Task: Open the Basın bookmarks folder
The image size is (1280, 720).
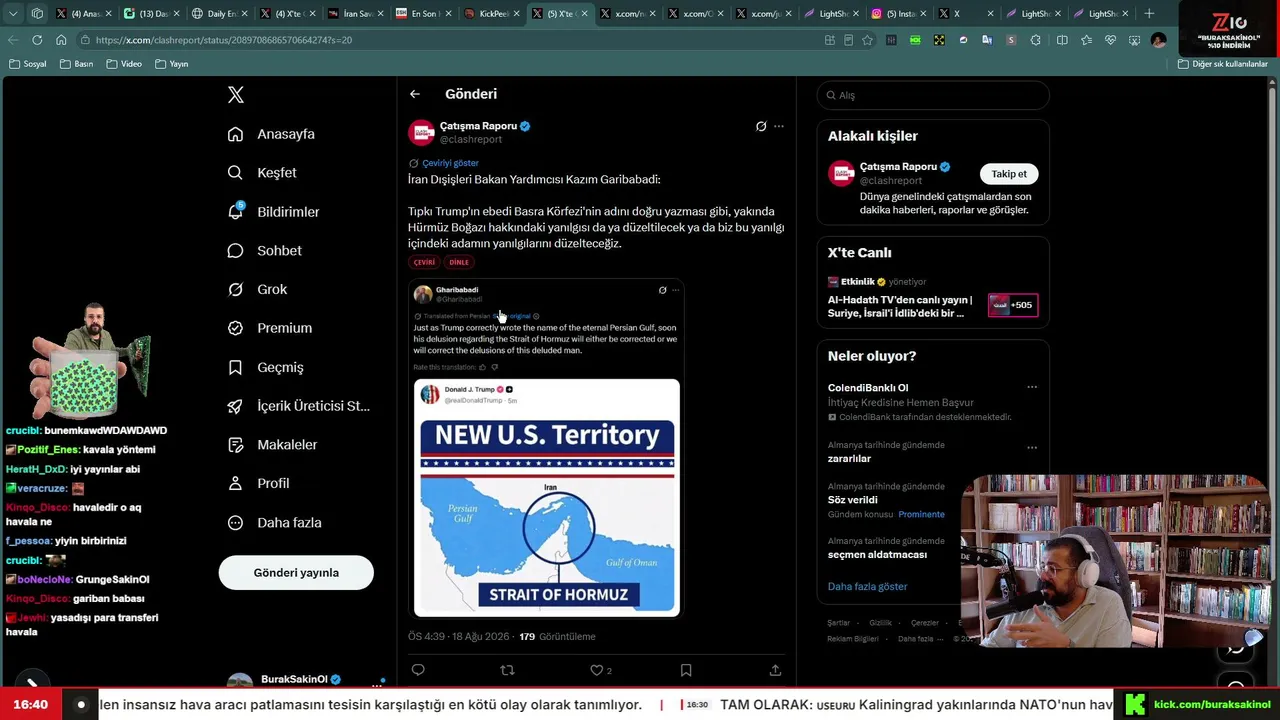Action: [x=77, y=64]
